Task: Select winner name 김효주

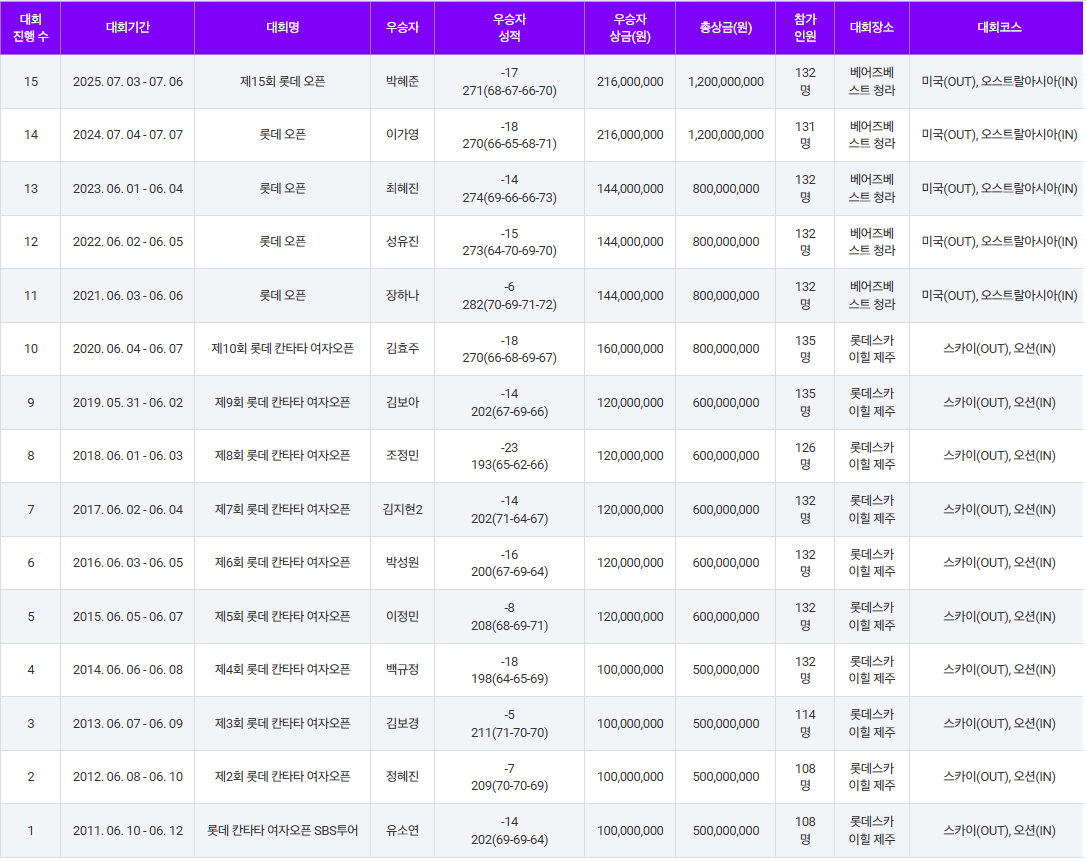Action: click(402, 349)
